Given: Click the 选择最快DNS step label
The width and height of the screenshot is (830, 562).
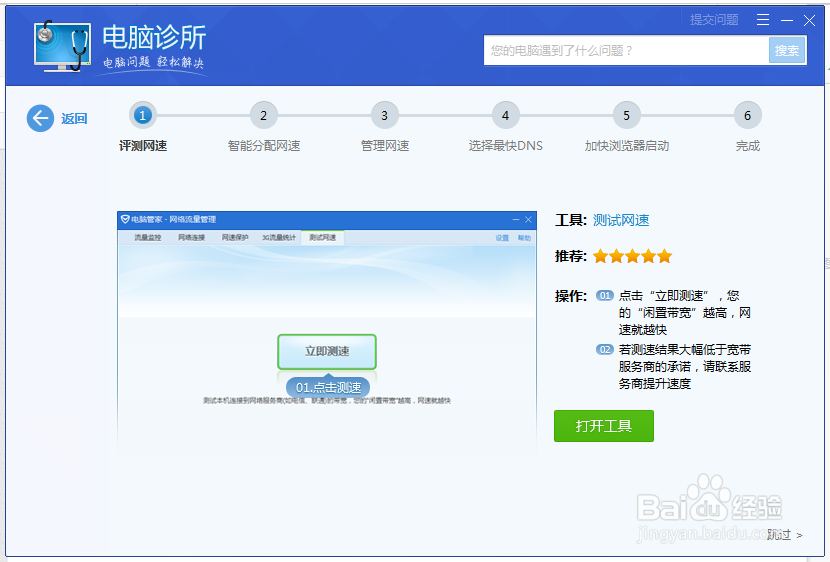Looking at the screenshot, I should tap(506, 146).
